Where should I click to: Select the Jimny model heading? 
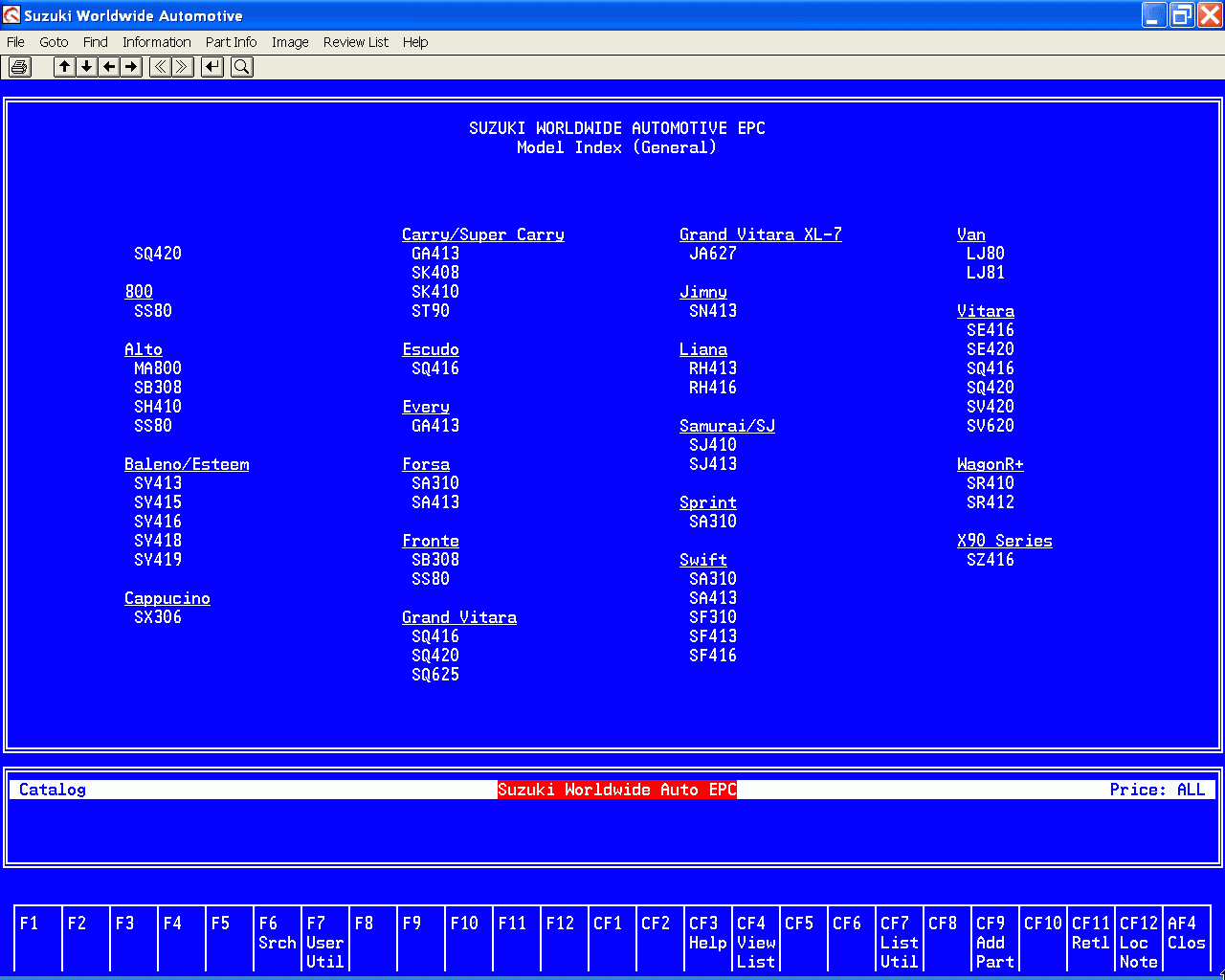[x=703, y=292]
